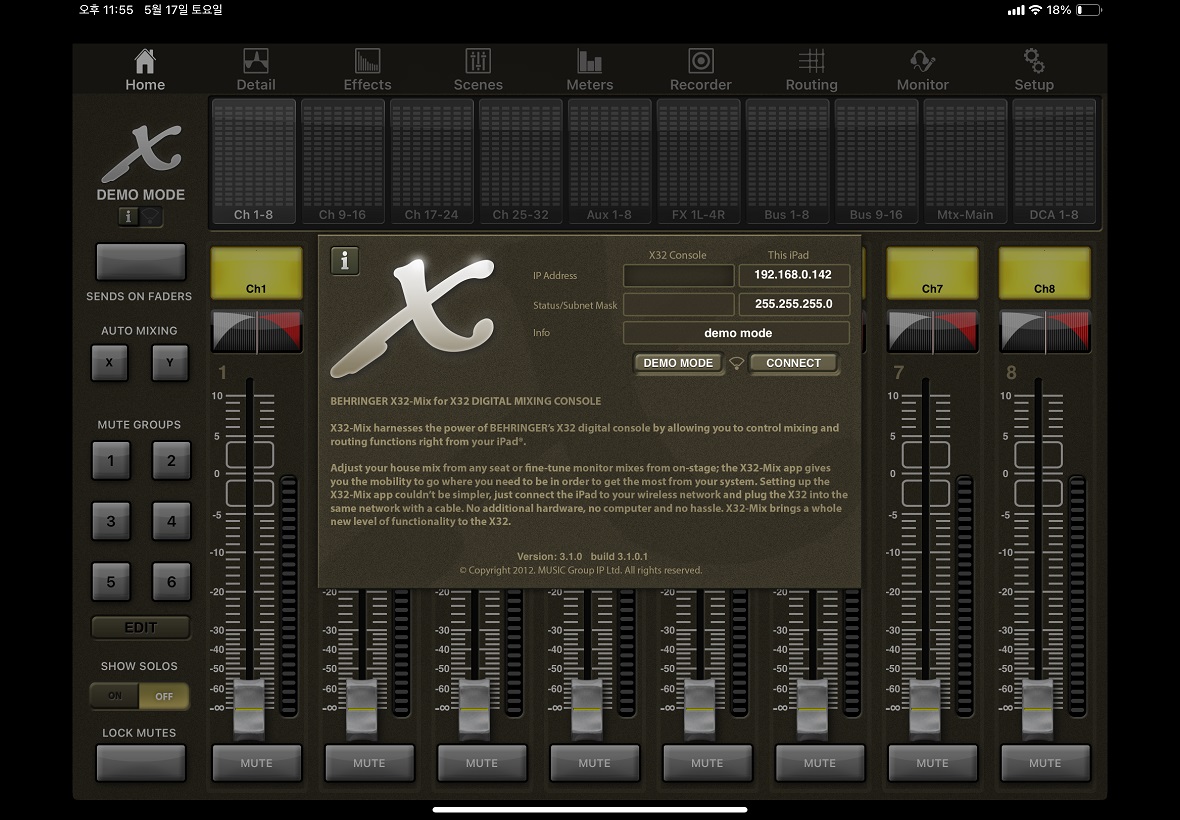
Task: Click the info icon under DEMO MODE
Action: [129, 217]
